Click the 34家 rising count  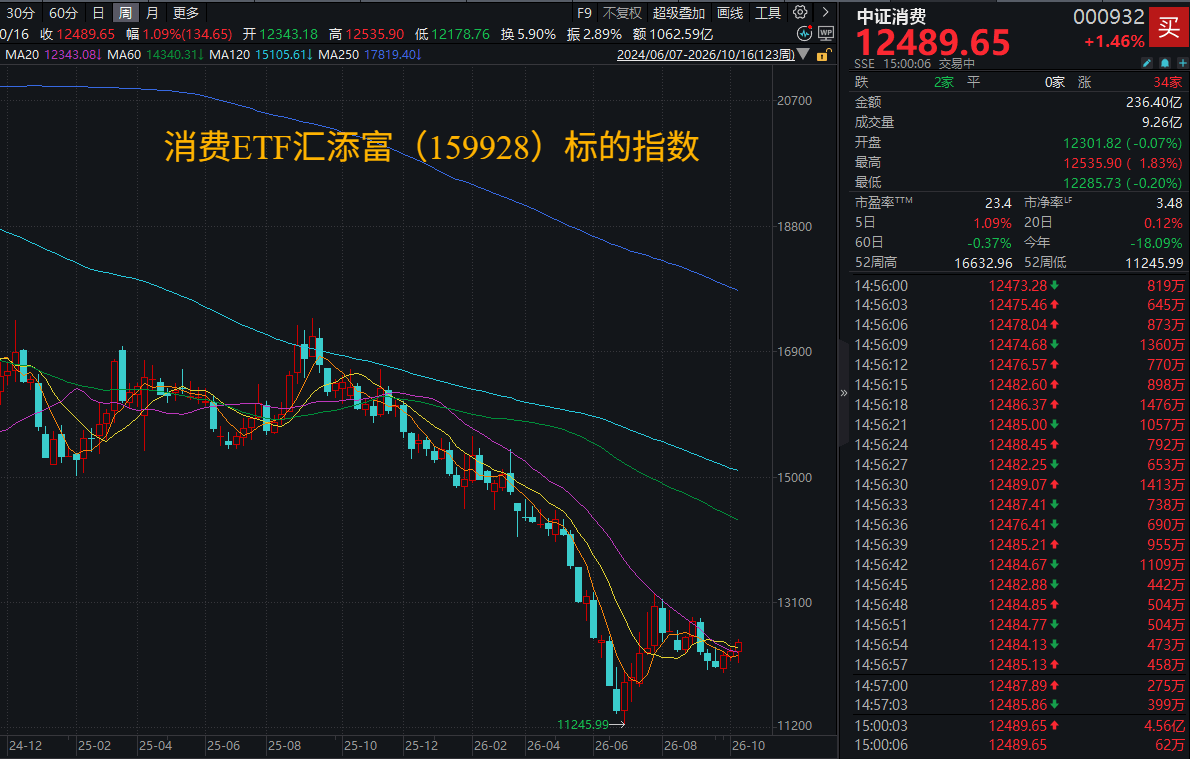[x=1167, y=82]
